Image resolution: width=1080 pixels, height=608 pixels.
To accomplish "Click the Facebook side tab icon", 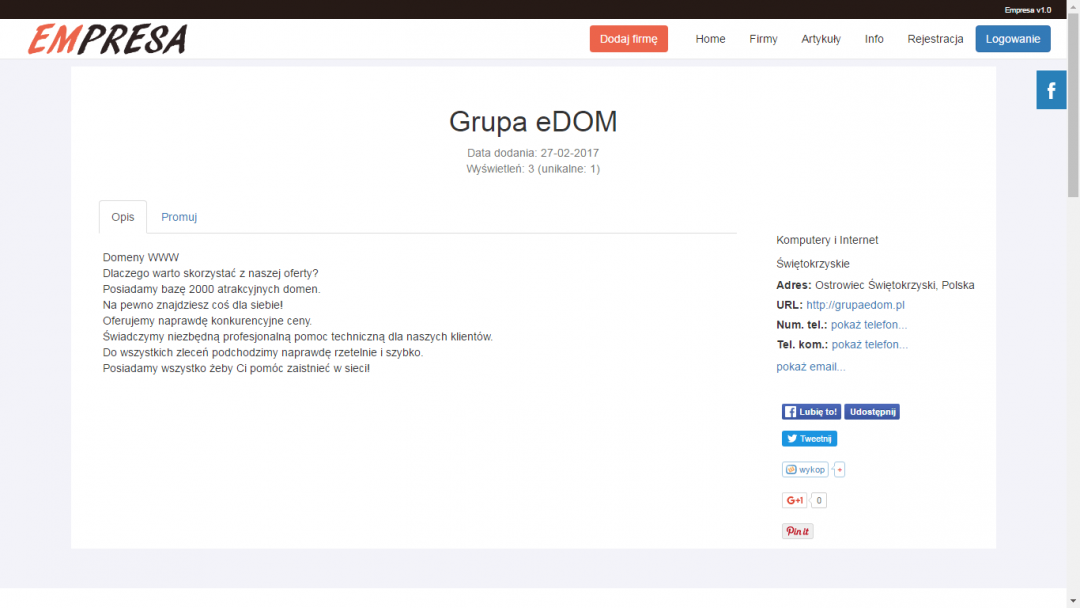I will click(x=1051, y=90).
